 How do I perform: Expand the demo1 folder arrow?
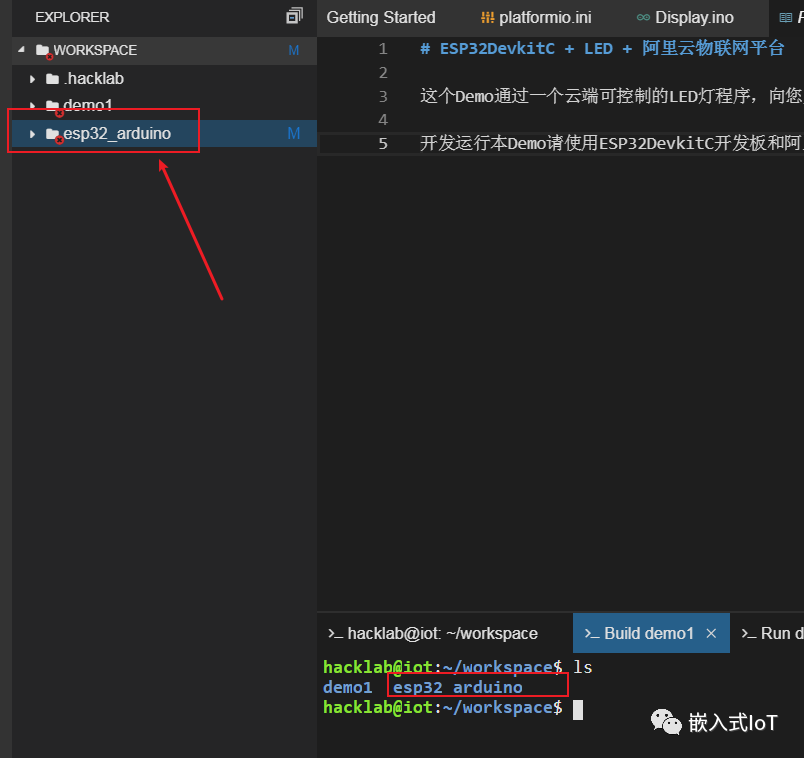33,106
